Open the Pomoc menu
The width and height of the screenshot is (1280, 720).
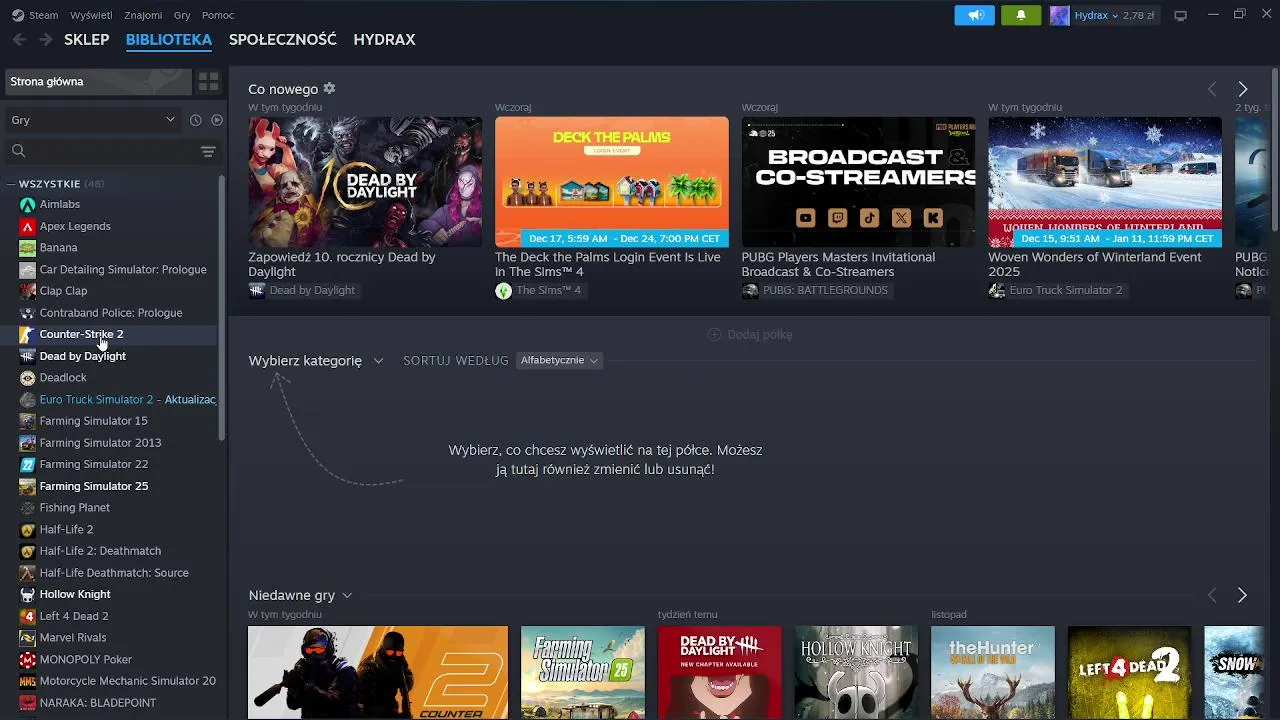click(218, 15)
